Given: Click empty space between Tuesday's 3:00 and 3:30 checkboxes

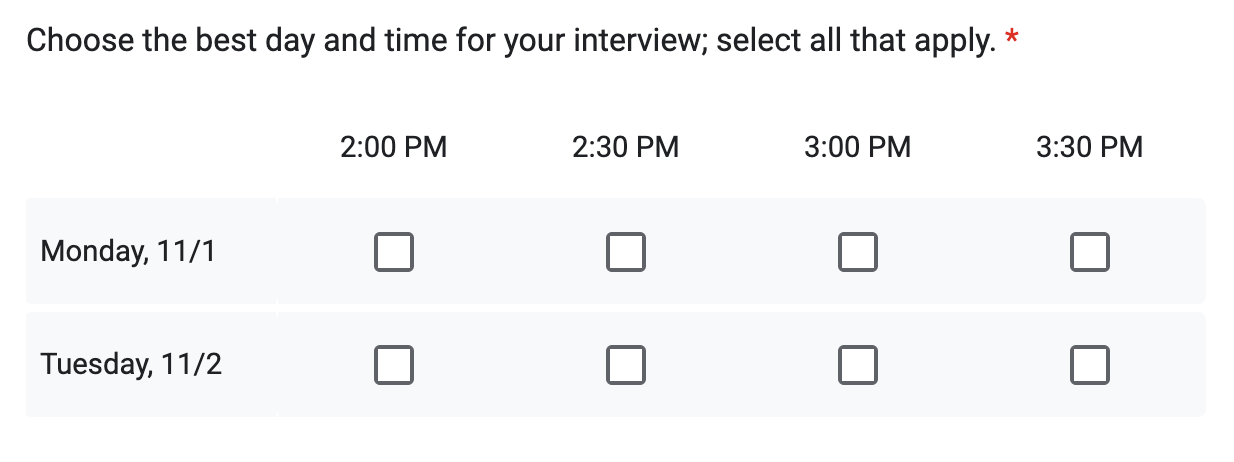Looking at the screenshot, I should click(974, 365).
